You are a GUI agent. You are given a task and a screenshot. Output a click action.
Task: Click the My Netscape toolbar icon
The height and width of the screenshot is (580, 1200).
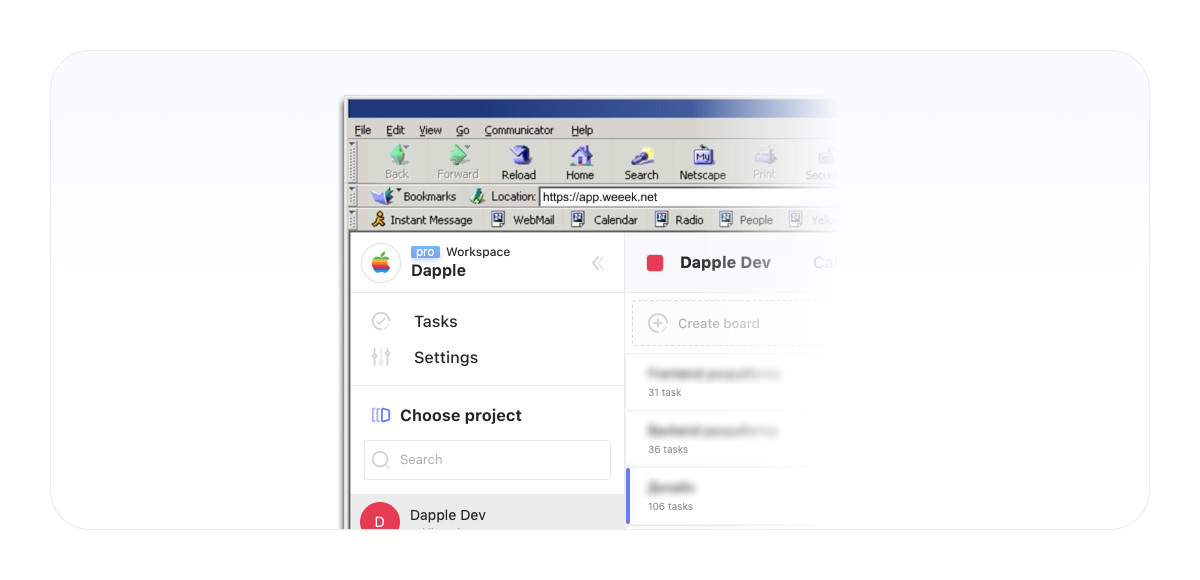[x=702, y=157]
